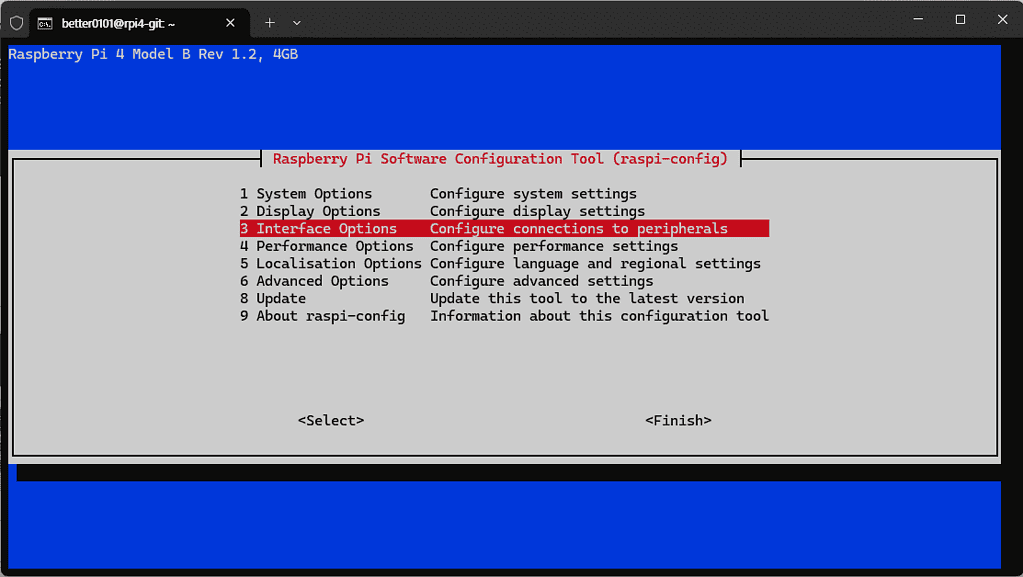1023x577 pixels.
Task: Open a new terminal tab with plus icon
Action: [x=269, y=22]
